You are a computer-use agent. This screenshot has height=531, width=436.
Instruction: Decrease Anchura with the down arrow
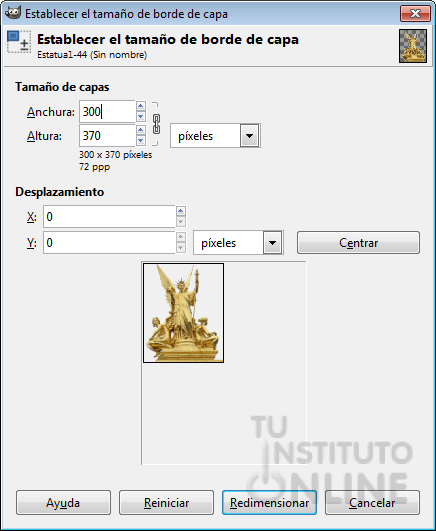tap(141, 117)
